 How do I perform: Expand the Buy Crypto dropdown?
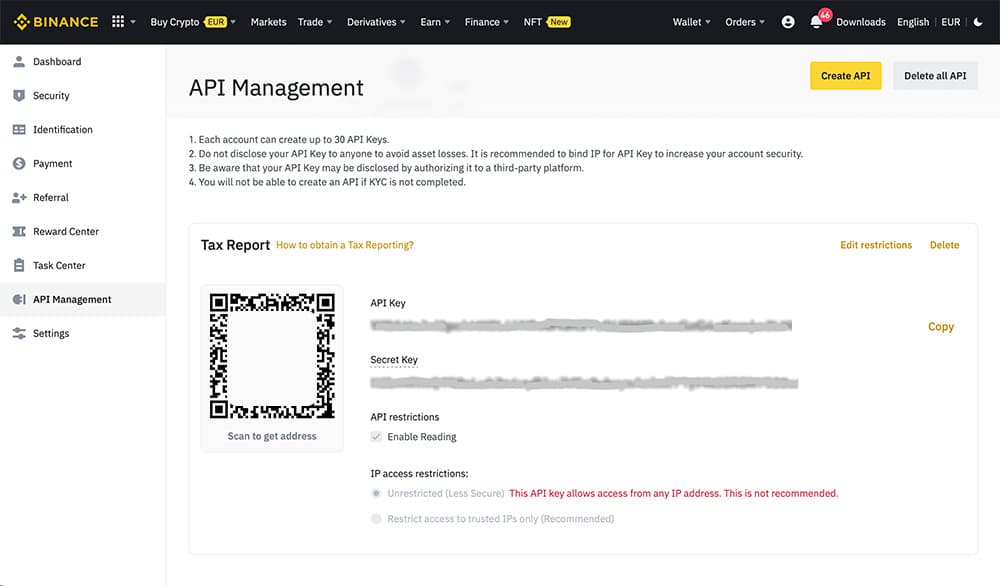[193, 22]
